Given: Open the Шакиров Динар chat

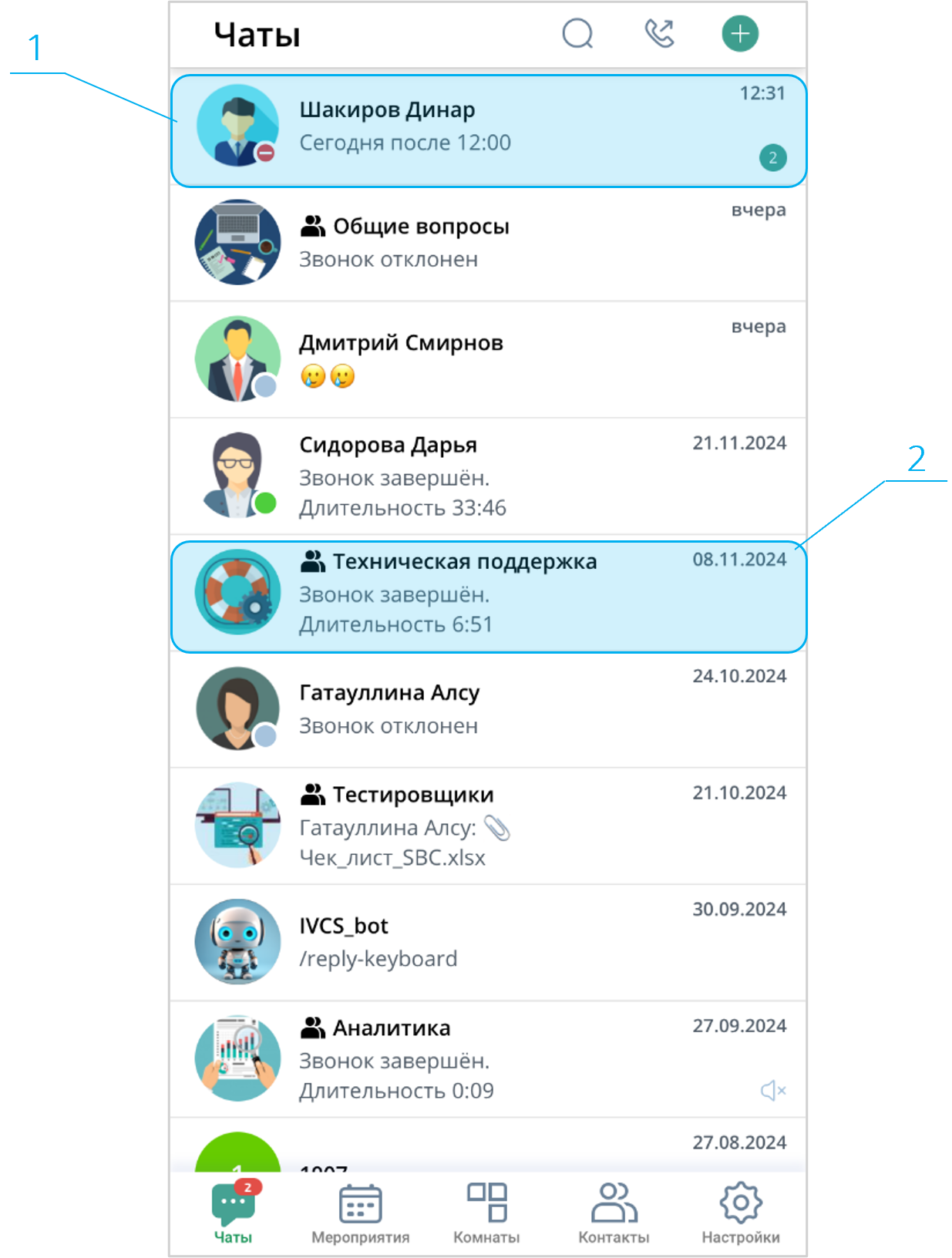Looking at the screenshot, I should pyautogui.click(x=489, y=131).
